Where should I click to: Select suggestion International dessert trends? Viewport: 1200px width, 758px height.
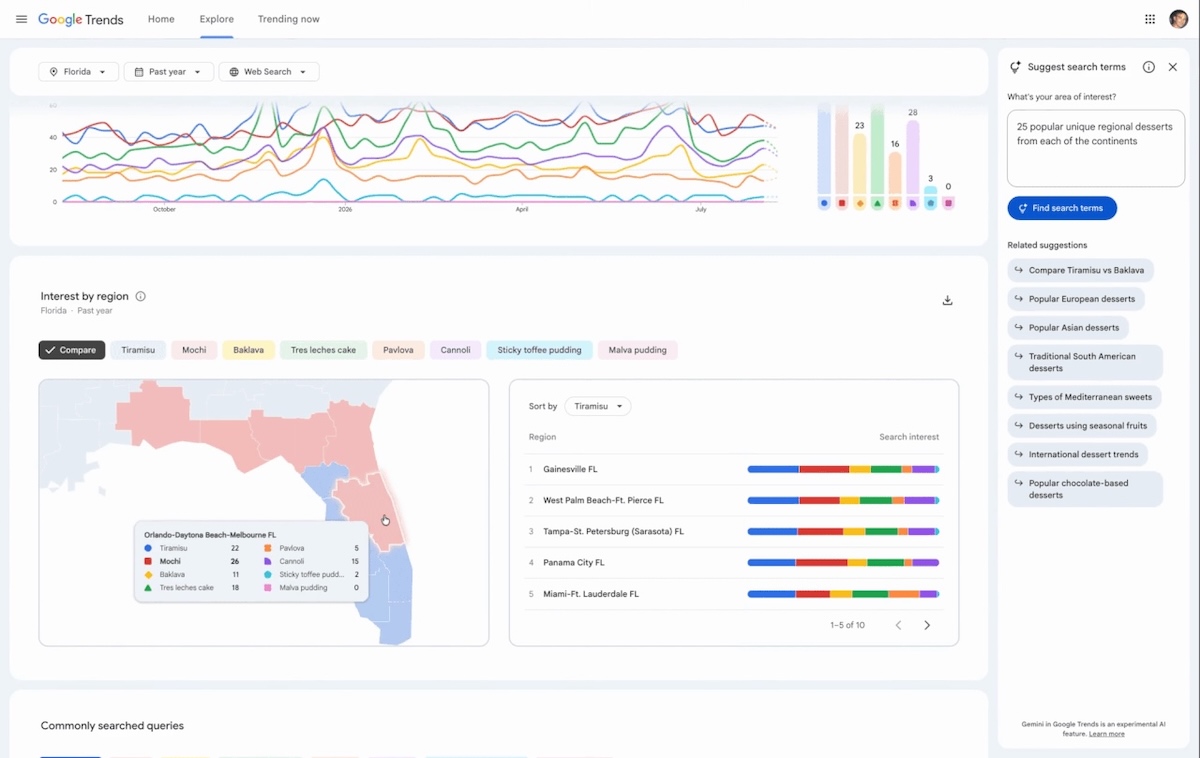coord(1077,454)
